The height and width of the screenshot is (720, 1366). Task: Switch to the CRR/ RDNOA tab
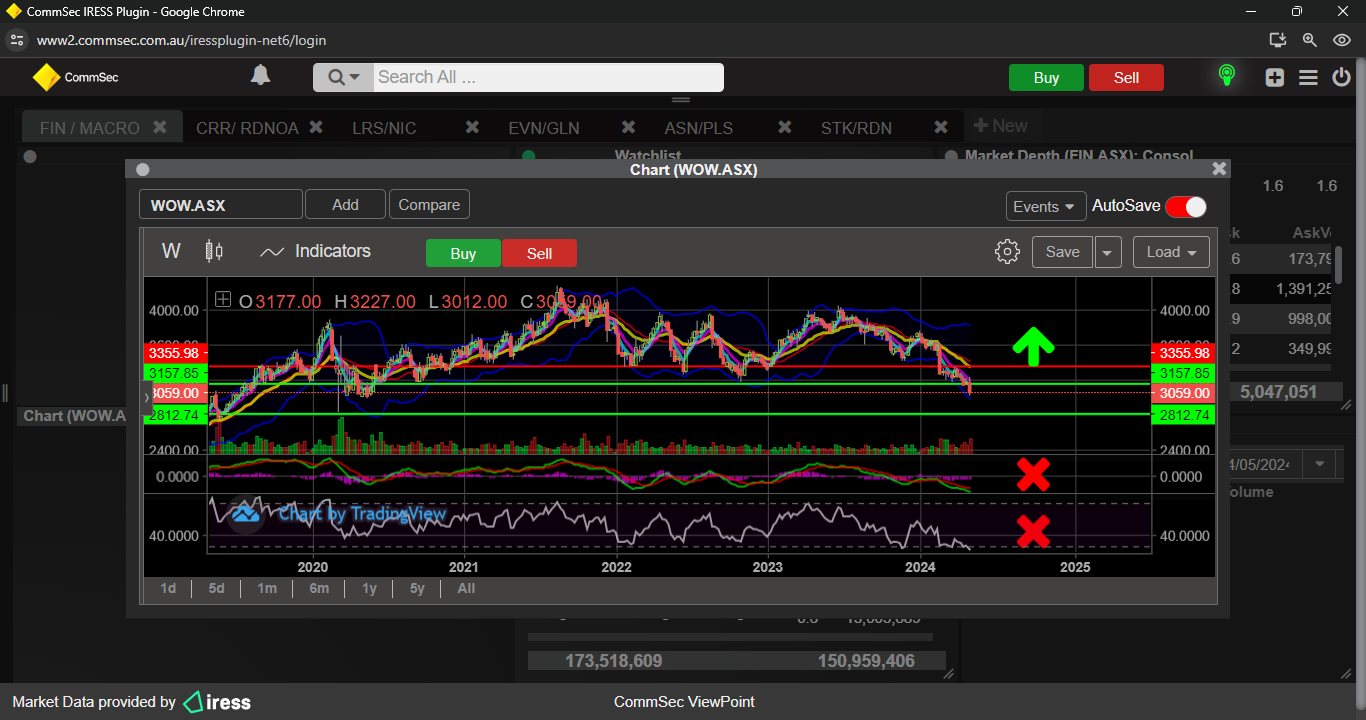click(x=247, y=128)
